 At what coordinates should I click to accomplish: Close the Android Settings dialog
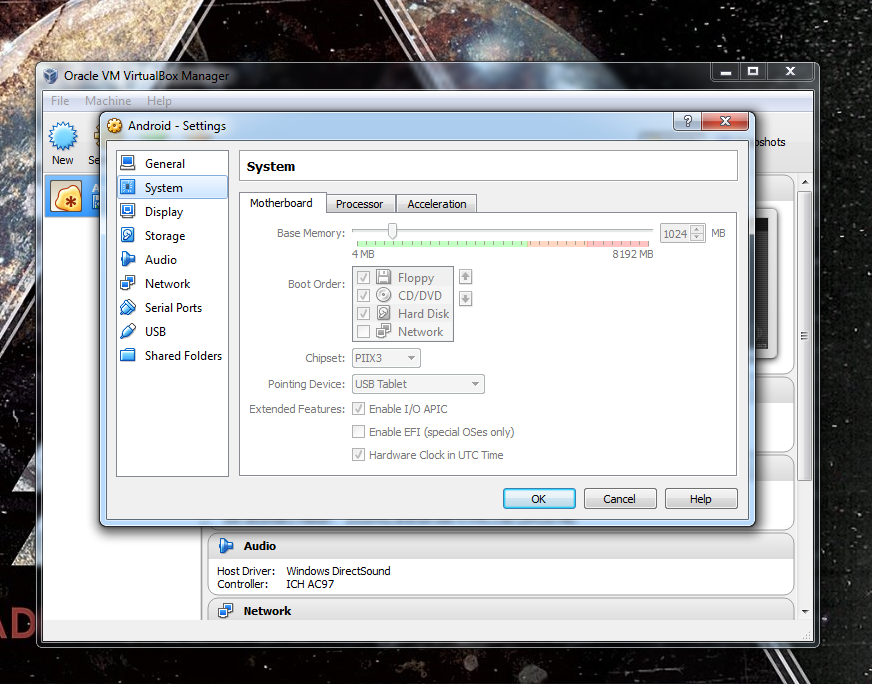pos(725,121)
